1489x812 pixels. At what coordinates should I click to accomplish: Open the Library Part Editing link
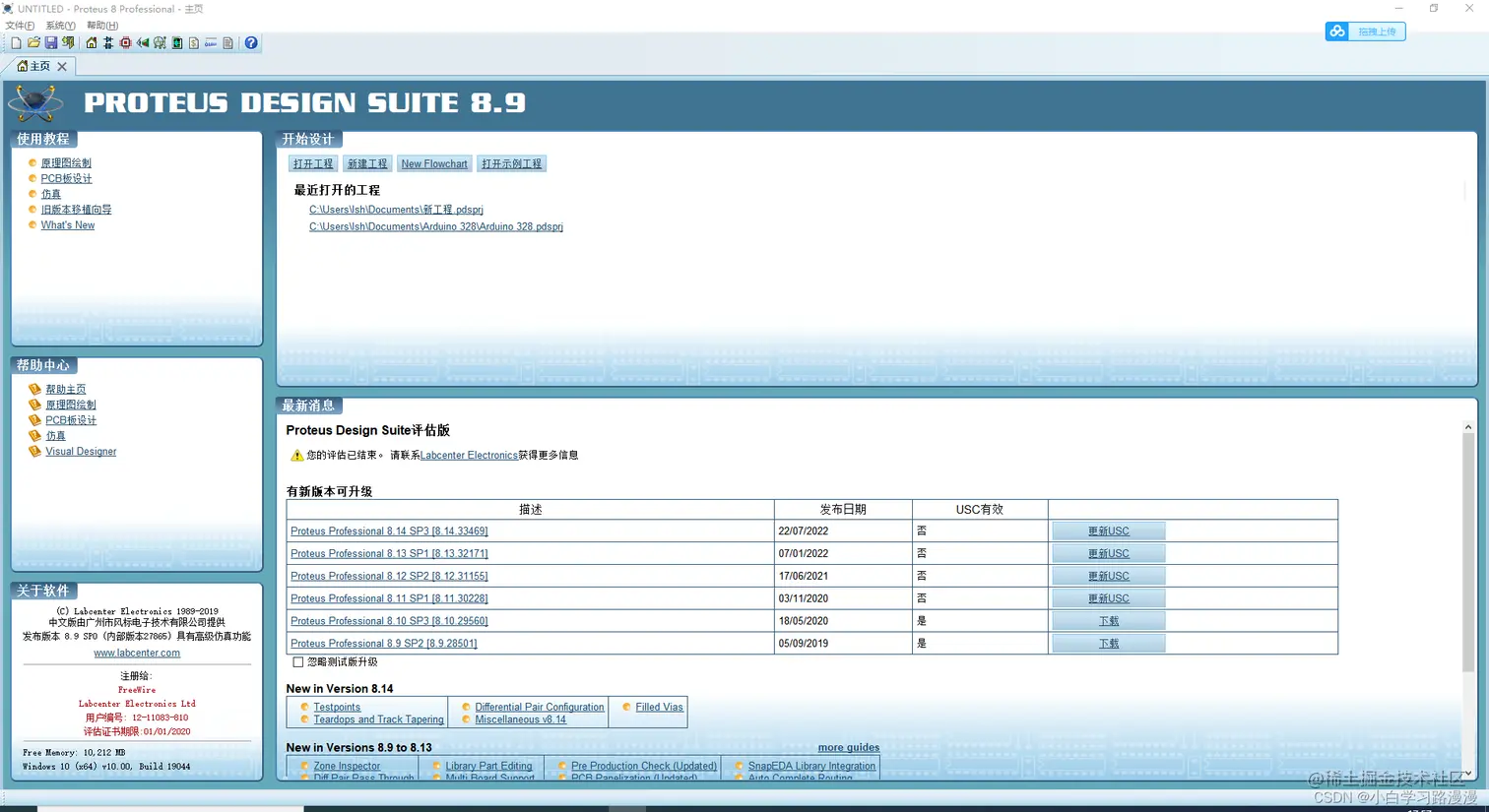(x=488, y=766)
